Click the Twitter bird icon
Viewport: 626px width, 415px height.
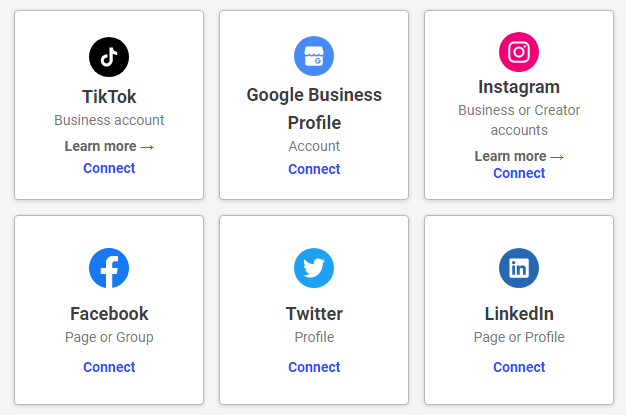(x=314, y=268)
